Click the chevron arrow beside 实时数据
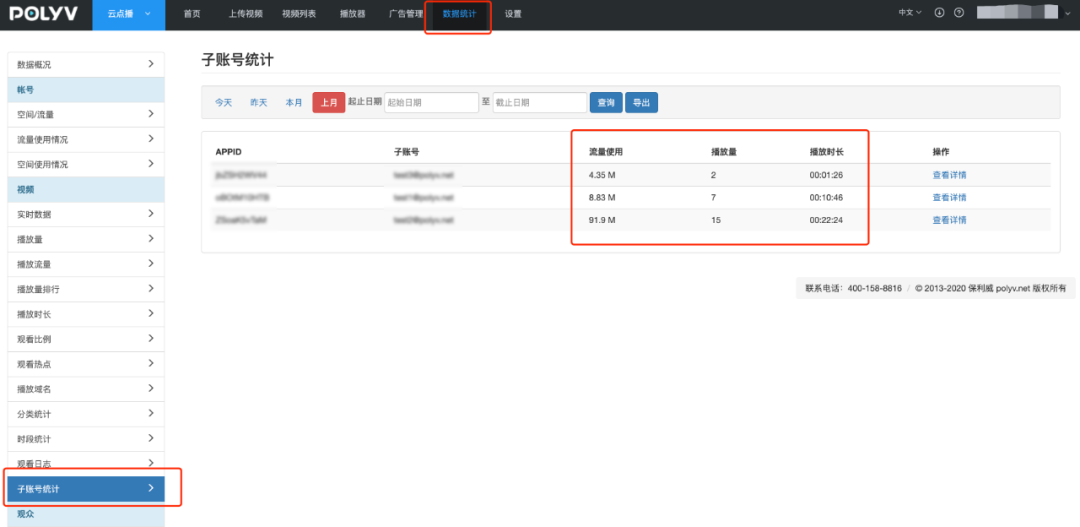Viewport: 1080px width, 527px height. pos(150,214)
